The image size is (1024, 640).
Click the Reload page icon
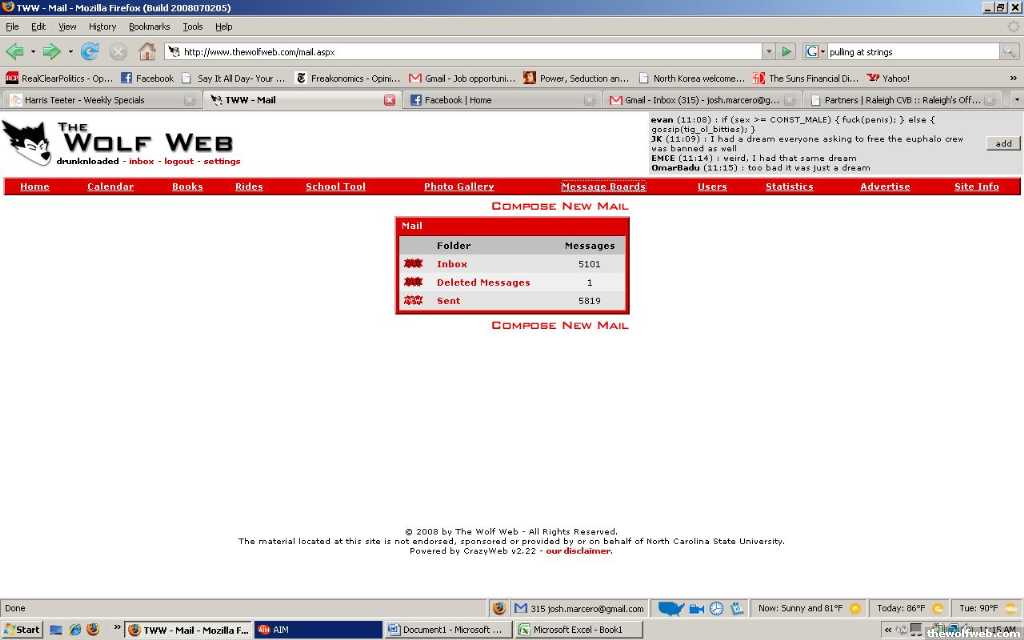pyautogui.click(x=90, y=51)
